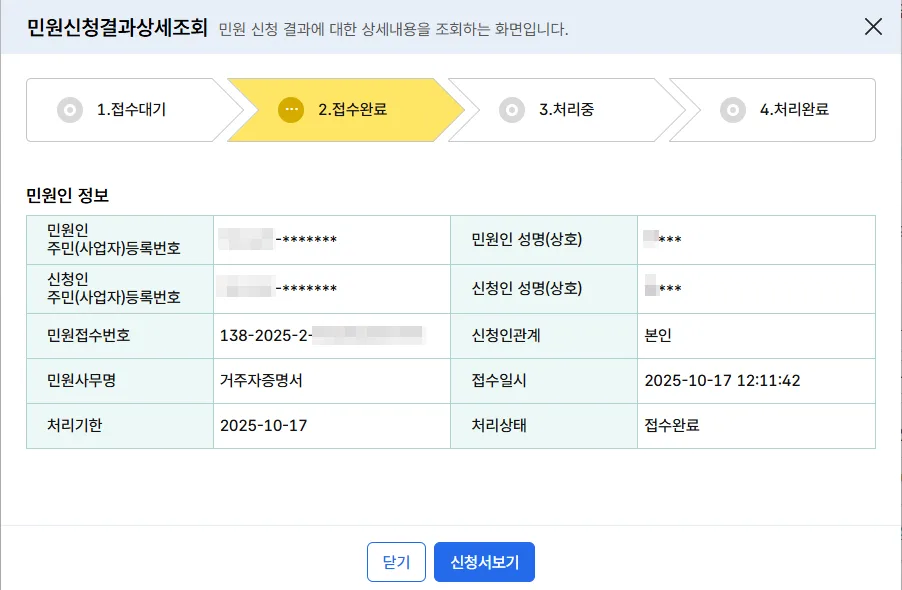Select the 3.처리중 step

pos(566,110)
